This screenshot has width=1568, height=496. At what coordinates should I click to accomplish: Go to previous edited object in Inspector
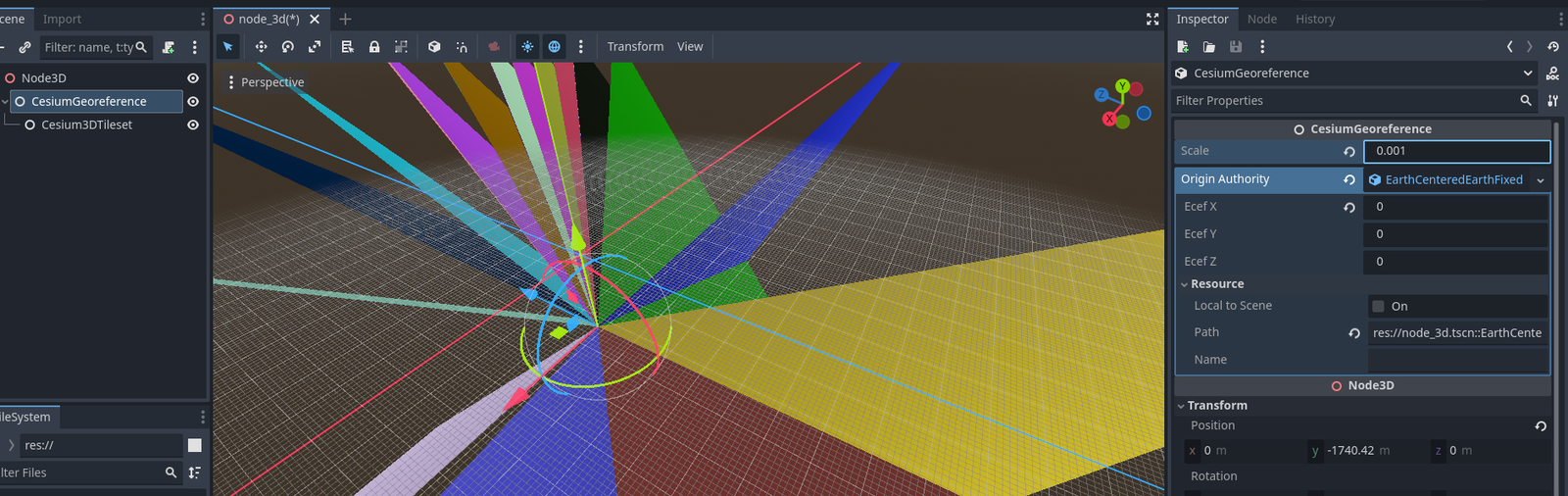pyautogui.click(x=1509, y=46)
